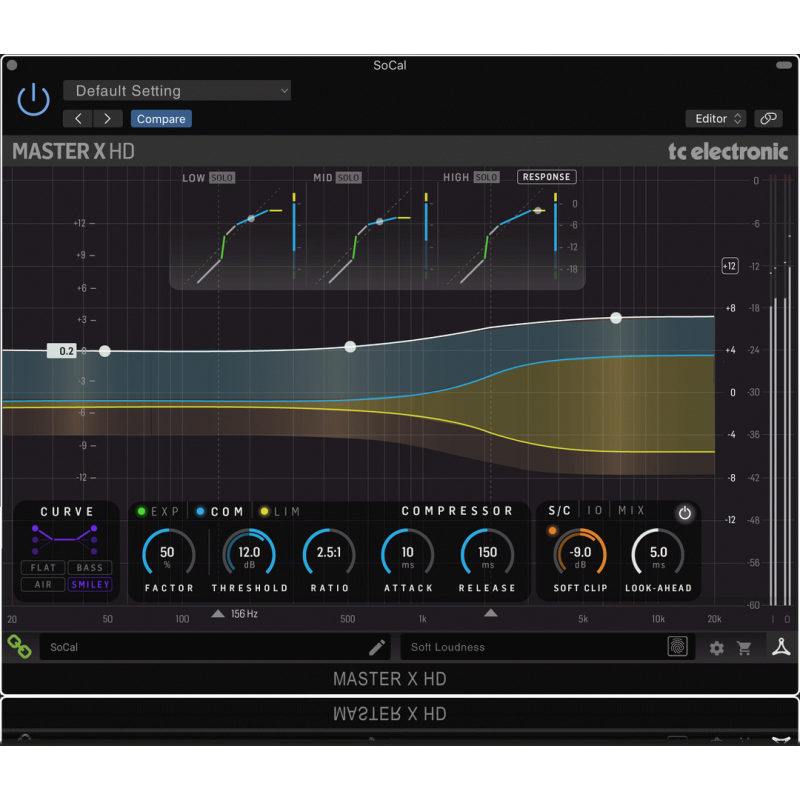The width and height of the screenshot is (800, 800).
Task: Click the SOFT CLIP knob
Action: pos(581,554)
